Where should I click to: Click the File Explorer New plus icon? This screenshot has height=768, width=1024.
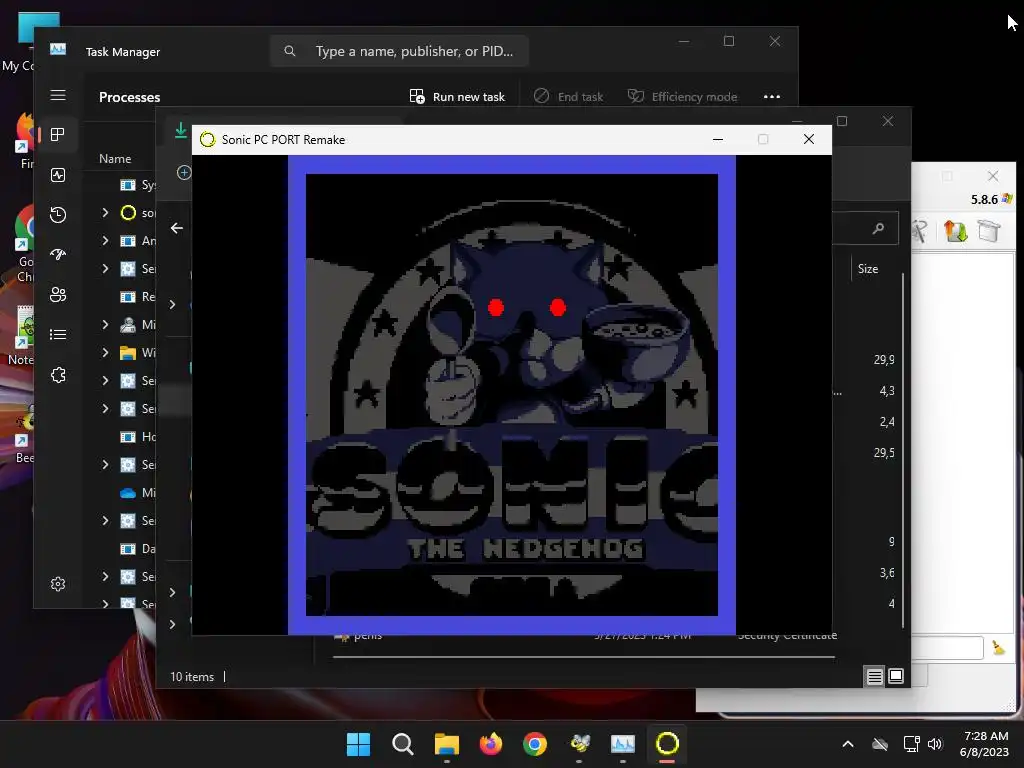184,172
